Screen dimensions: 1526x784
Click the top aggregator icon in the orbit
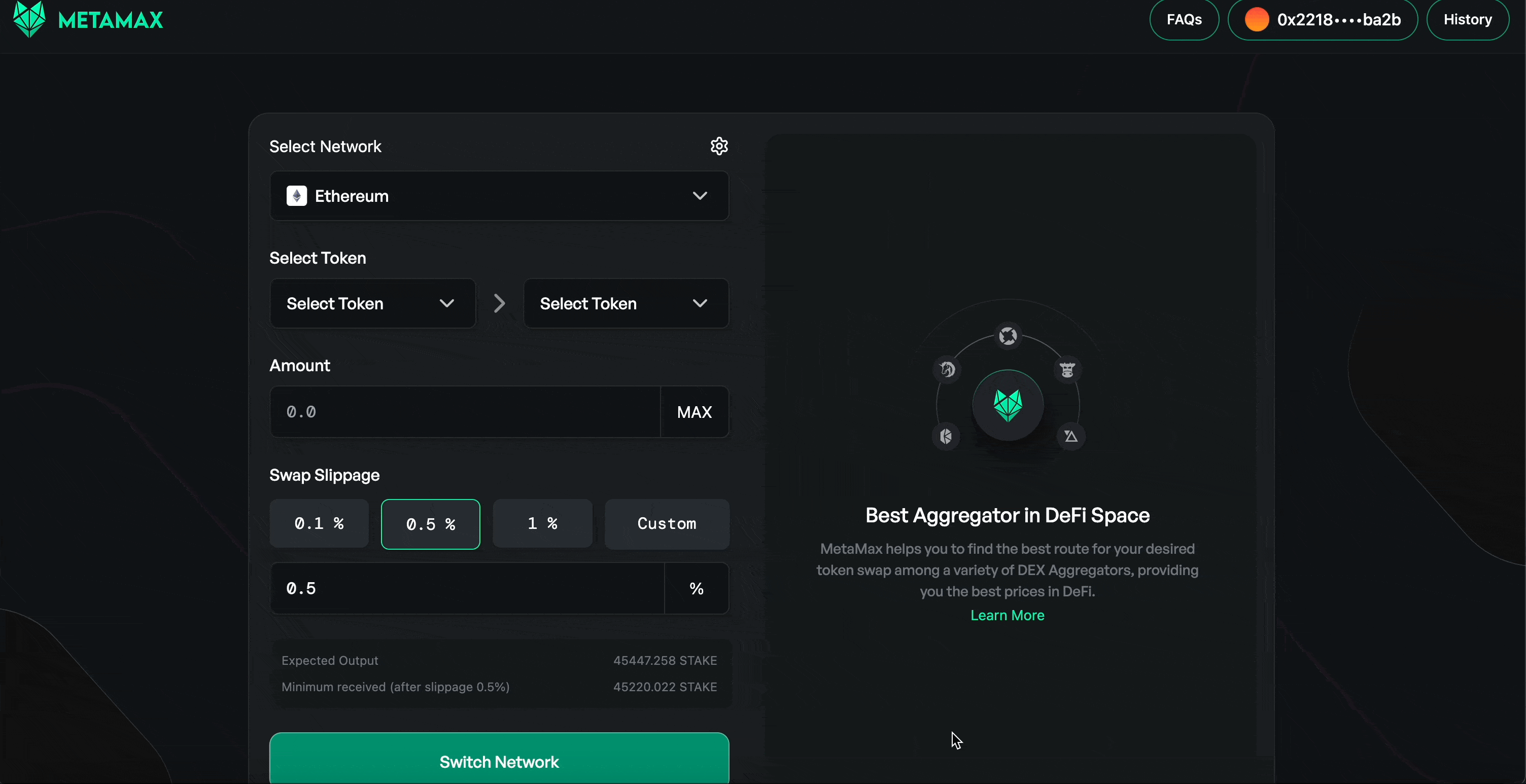(x=1008, y=336)
